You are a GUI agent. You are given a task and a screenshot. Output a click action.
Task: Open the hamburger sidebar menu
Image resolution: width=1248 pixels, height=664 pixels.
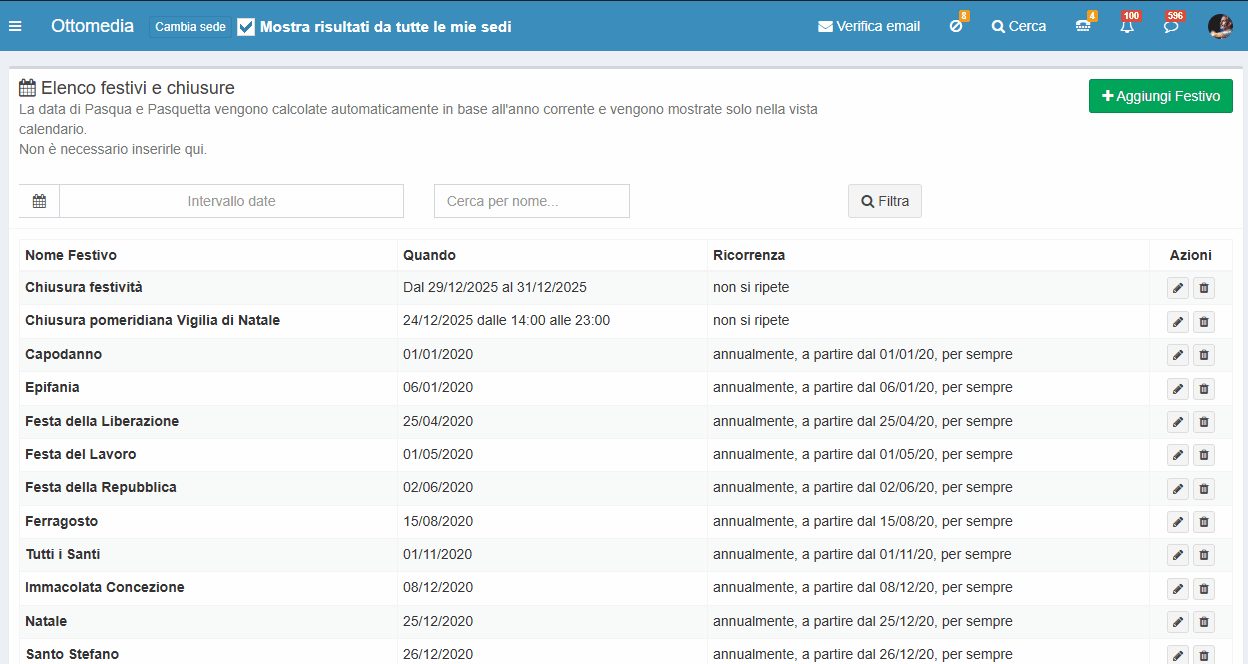(15, 26)
